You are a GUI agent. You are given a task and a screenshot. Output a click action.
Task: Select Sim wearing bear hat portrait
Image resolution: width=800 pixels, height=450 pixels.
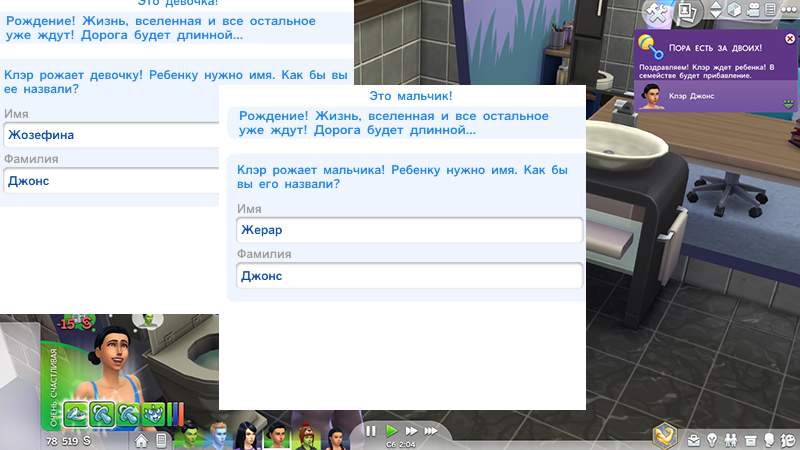306,436
